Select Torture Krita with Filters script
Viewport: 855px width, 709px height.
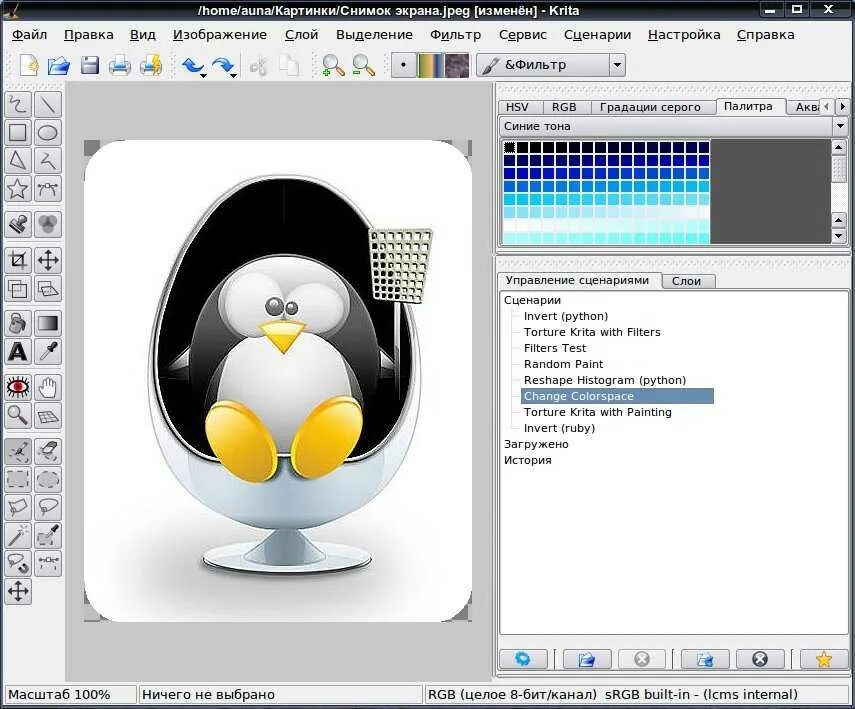(592, 332)
